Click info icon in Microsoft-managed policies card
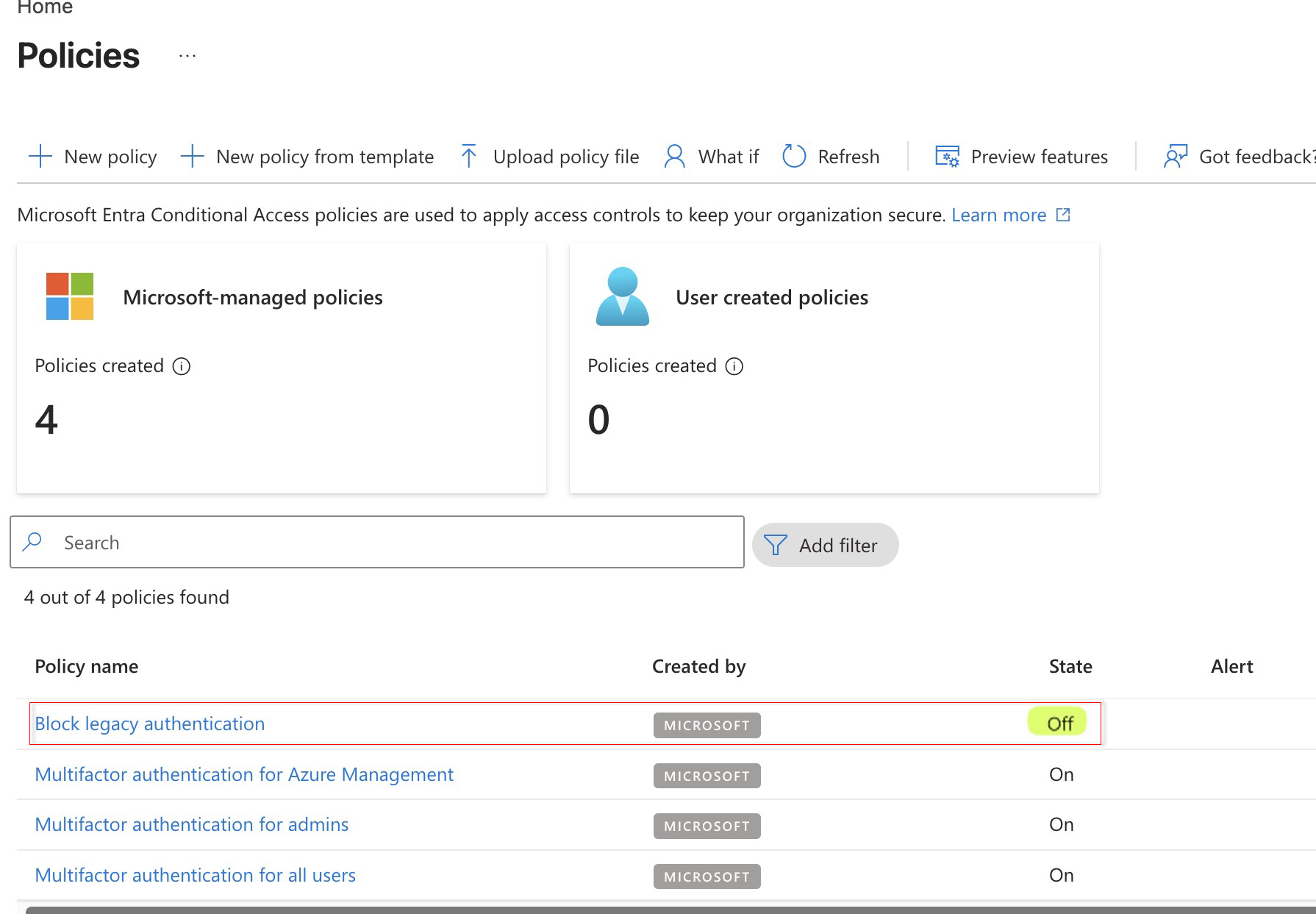The height and width of the screenshot is (914, 1316). pos(182,366)
